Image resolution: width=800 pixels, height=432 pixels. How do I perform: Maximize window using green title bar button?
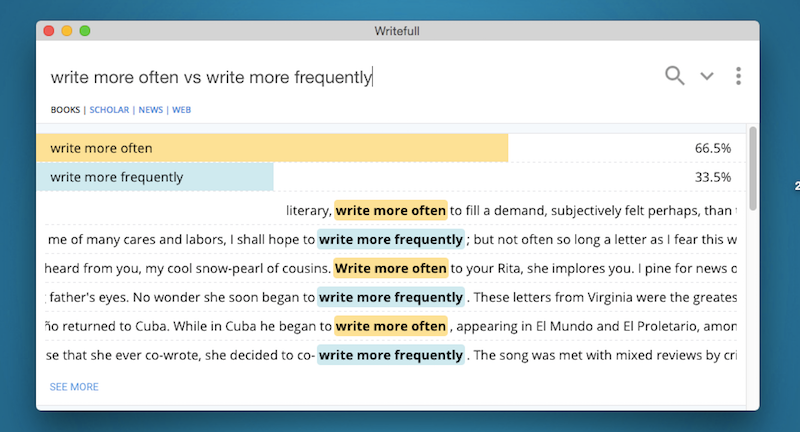pyautogui.click(x=85, y=31)
